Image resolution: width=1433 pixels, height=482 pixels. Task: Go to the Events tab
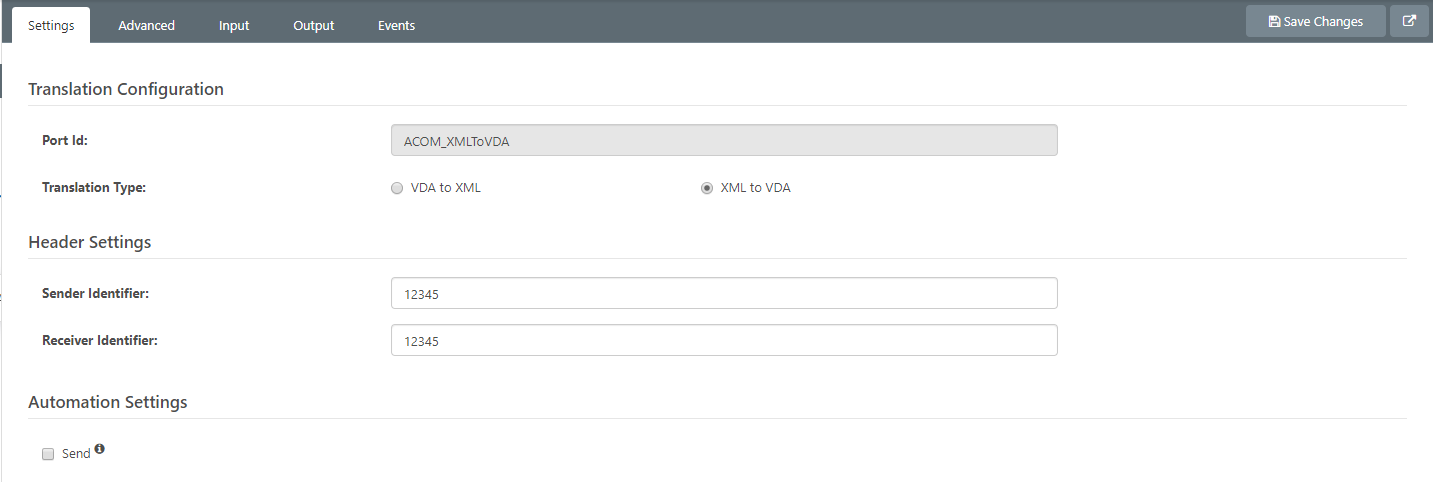pyautogui.click(x=396, y=25)
